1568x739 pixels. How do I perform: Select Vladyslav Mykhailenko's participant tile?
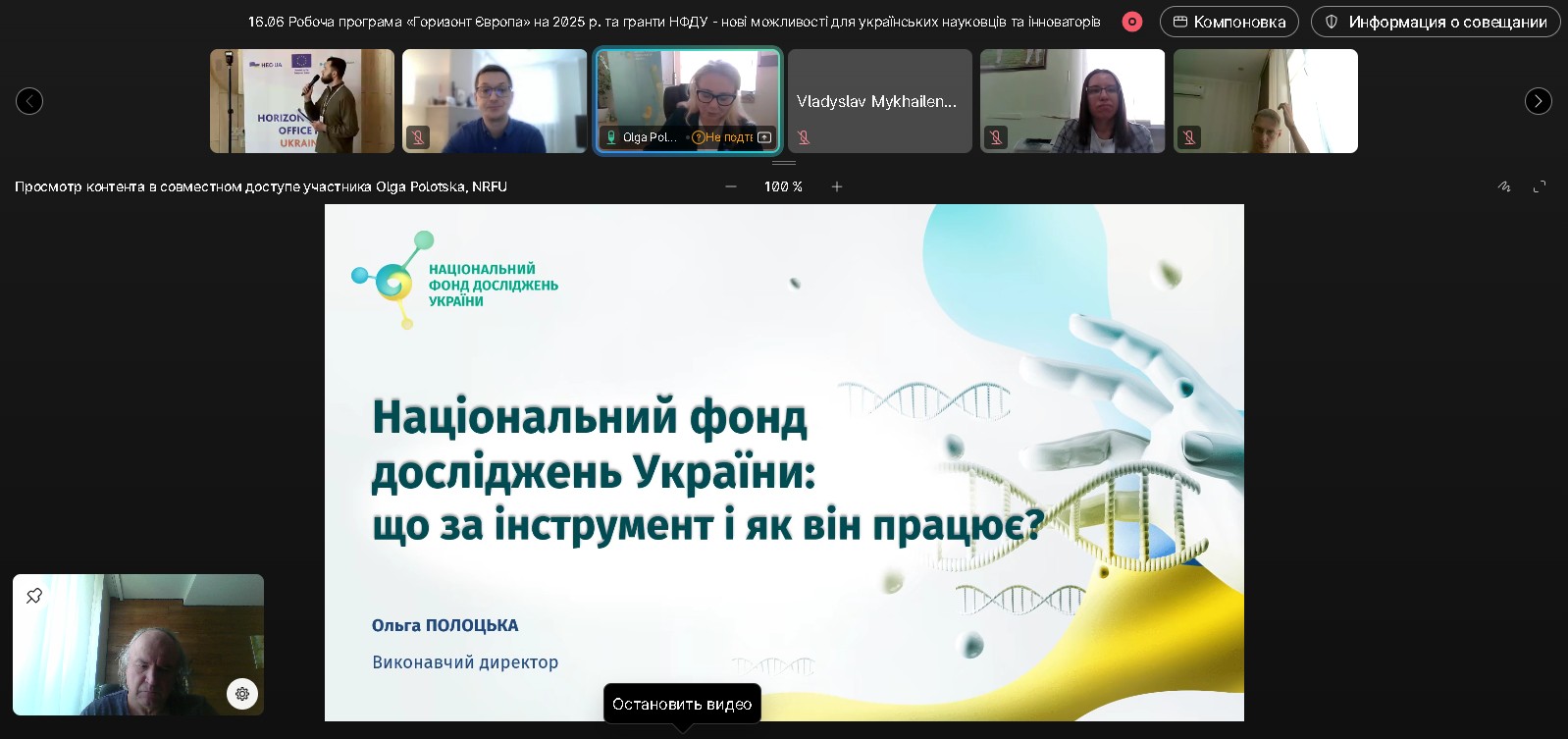880,101
